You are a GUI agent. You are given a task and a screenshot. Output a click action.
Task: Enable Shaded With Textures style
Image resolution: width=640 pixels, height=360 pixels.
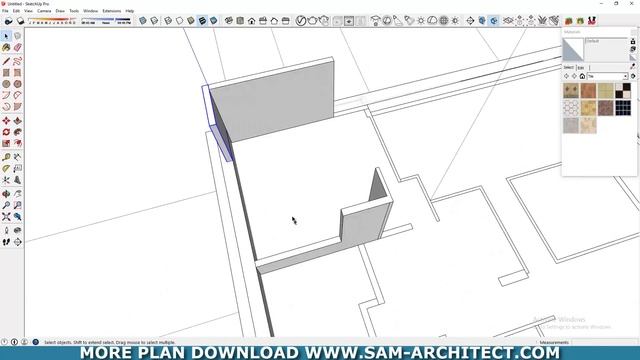(x=202, y=20)
